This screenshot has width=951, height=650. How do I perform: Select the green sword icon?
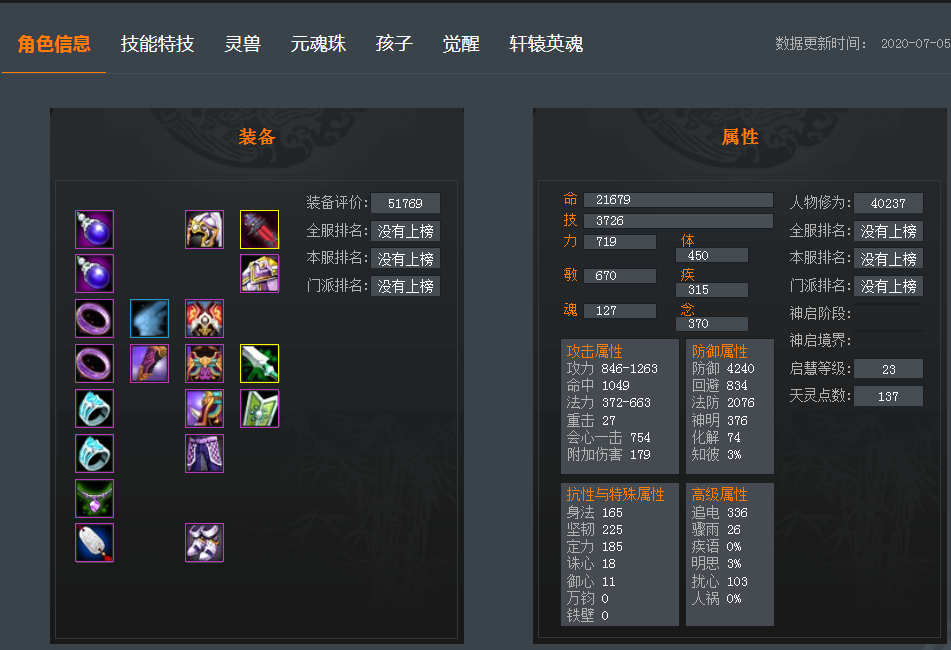click(x=260, y=363)
